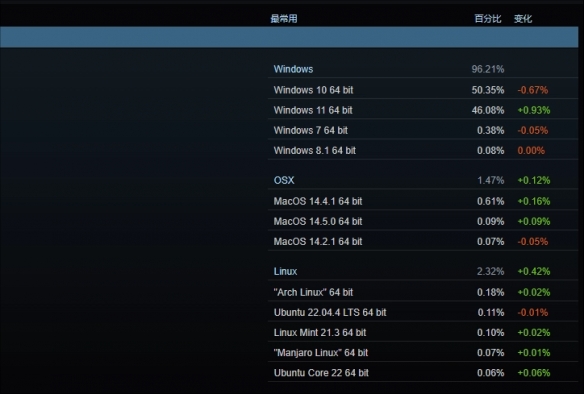
Task: Click the 0.07% value for Manjaro Linux
Action: pos(491,352)
